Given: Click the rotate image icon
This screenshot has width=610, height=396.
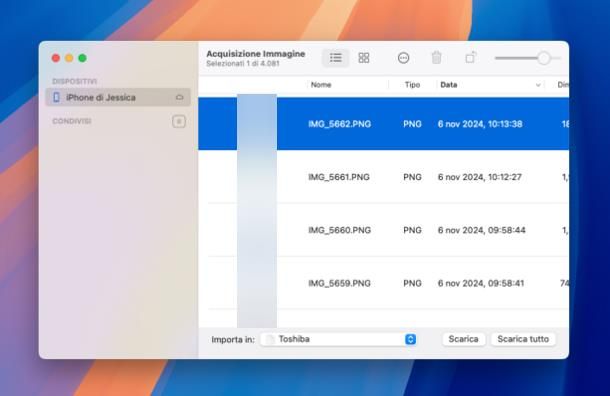Looking at the screenshot, I should coord(470,58).
